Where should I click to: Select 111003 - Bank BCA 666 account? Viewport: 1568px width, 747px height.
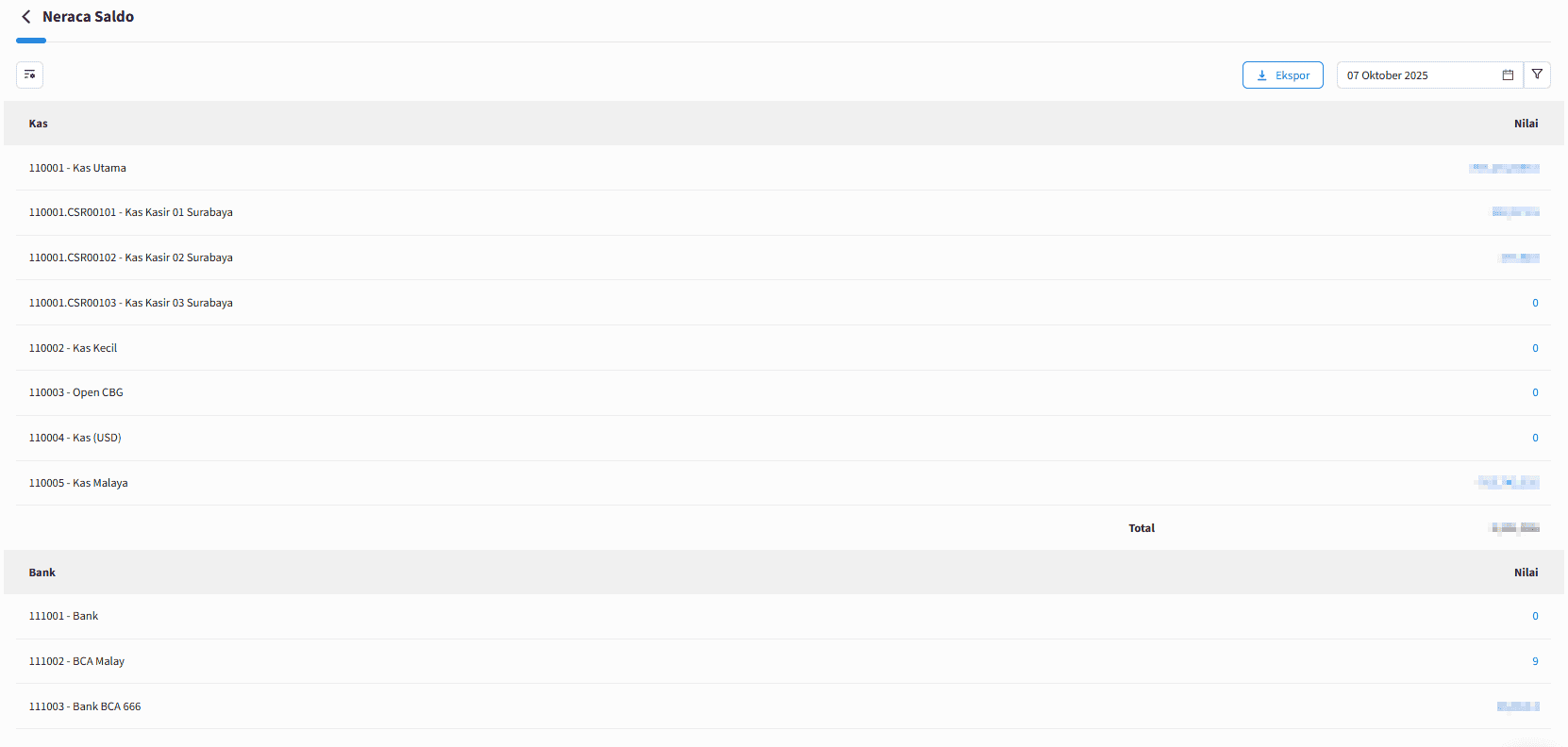click(x=85, y=706)
